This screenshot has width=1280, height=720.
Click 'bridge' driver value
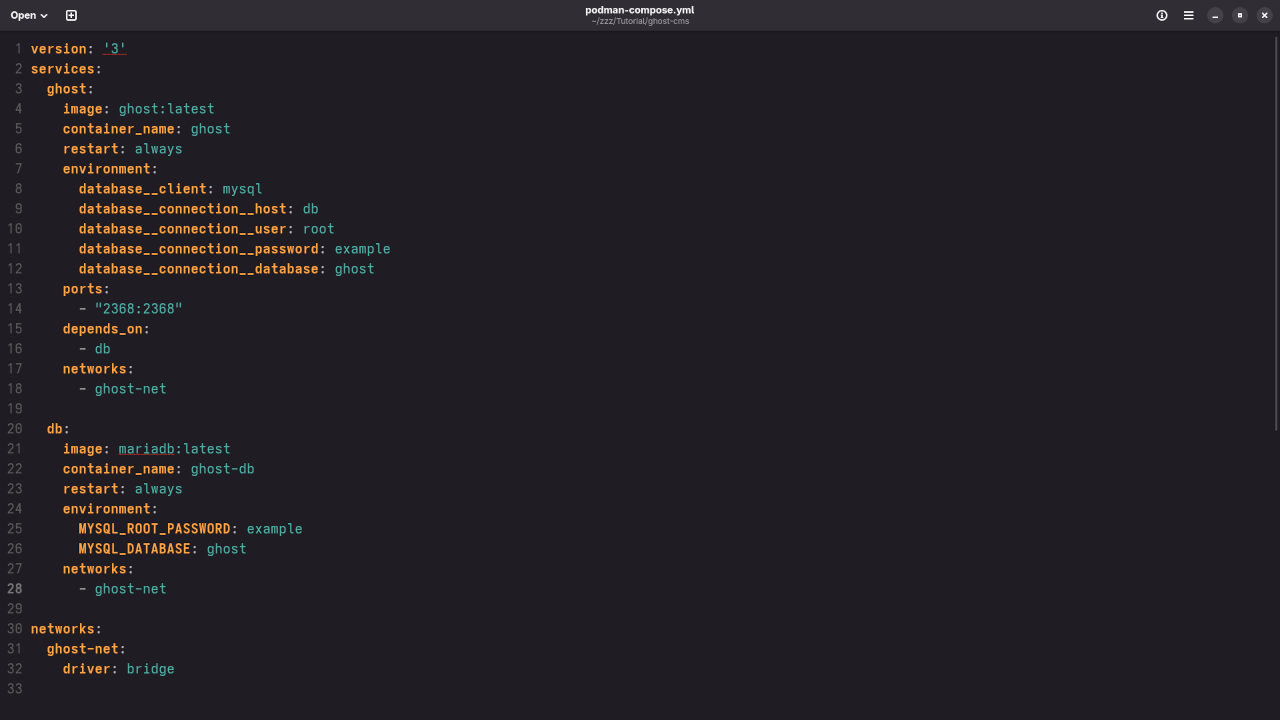click(151, 669)
